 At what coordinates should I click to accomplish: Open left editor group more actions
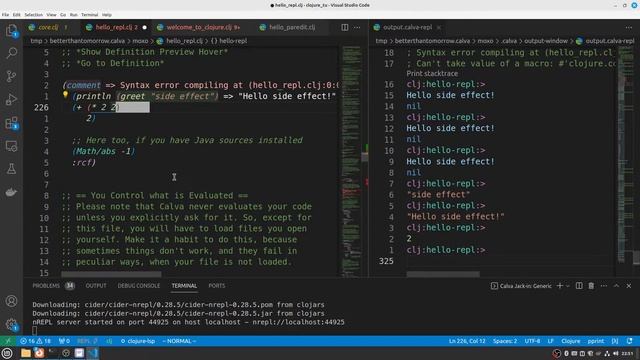coord(357,27)
